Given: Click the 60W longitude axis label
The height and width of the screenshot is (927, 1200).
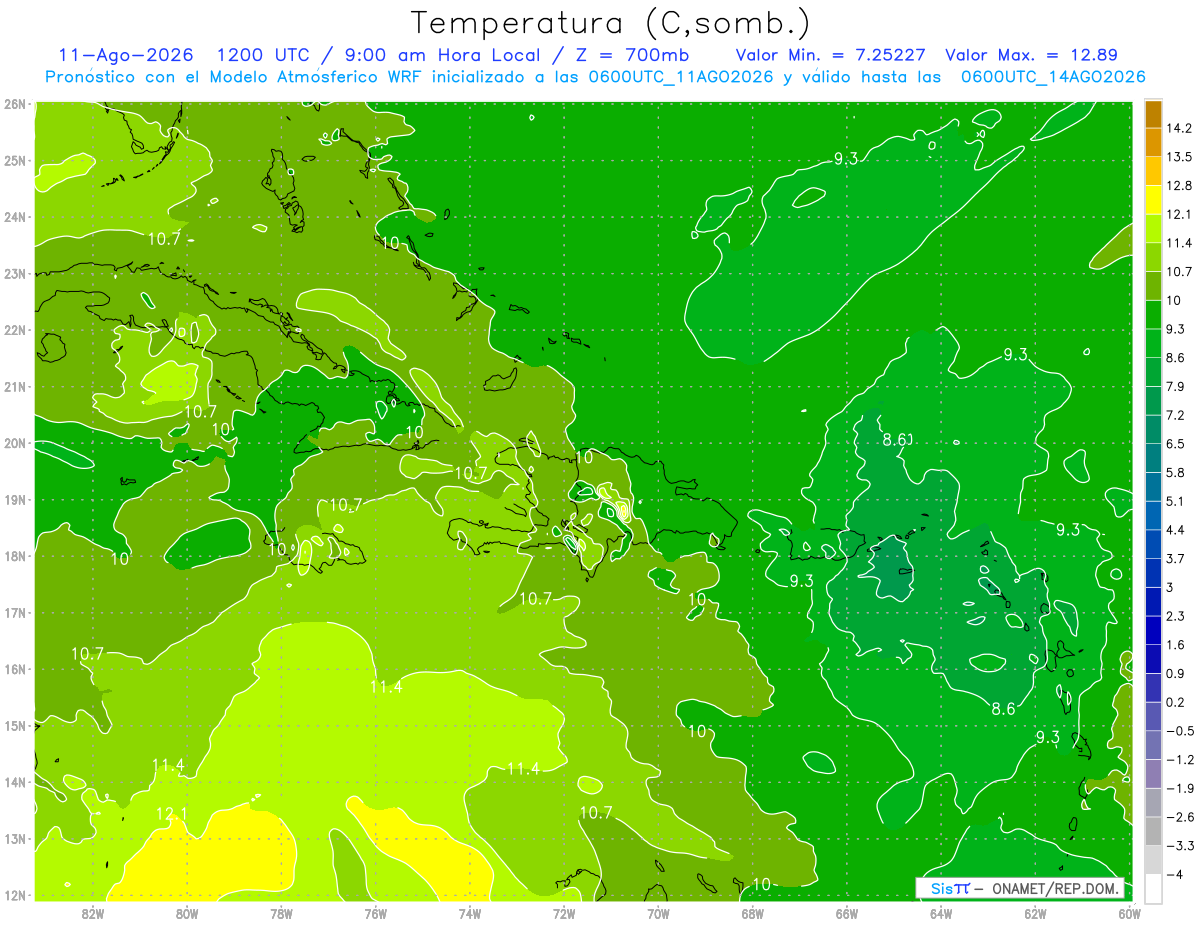Looking at the screenshot, I should pyautogui.click(x=1129, y=912).
